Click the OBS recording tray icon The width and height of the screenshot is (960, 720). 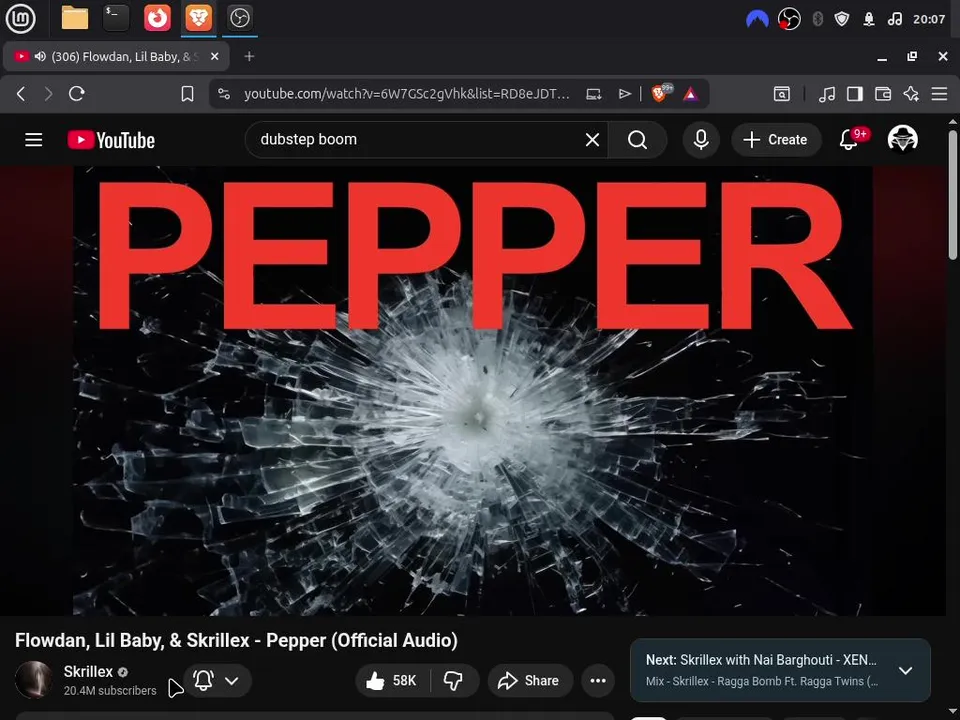click(x=789, y=19)
